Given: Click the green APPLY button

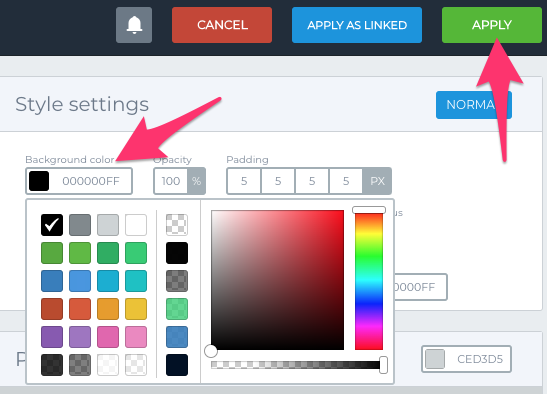Looking at the screenshot, I should tap(492, 25).
